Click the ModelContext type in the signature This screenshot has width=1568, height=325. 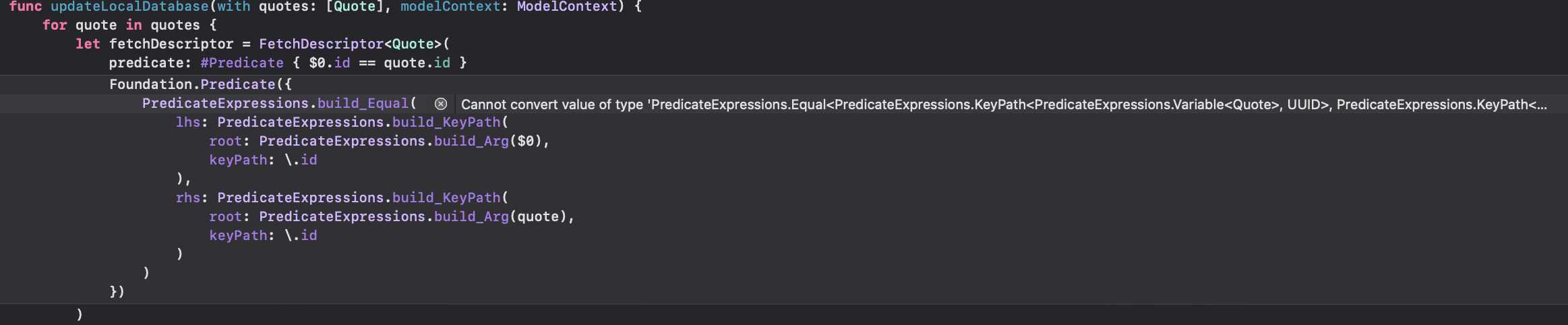click(x=566, y=7)
